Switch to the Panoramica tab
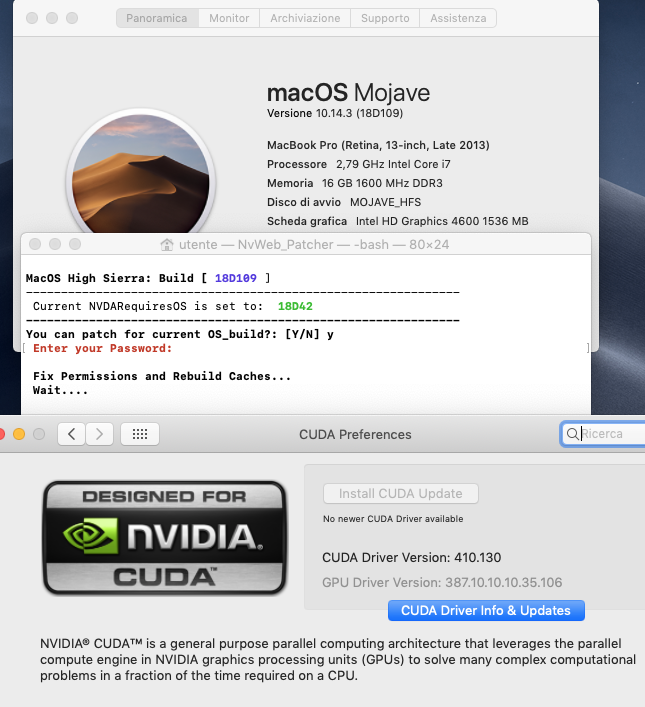 (157, 18)
